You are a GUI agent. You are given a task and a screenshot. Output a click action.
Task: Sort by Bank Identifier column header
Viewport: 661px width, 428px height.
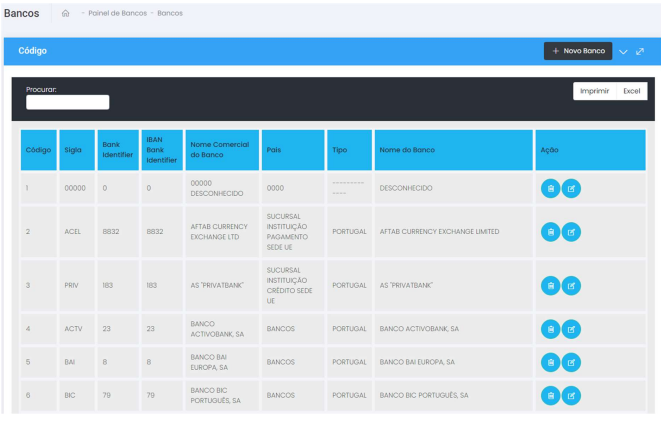[x=118, y=150]
